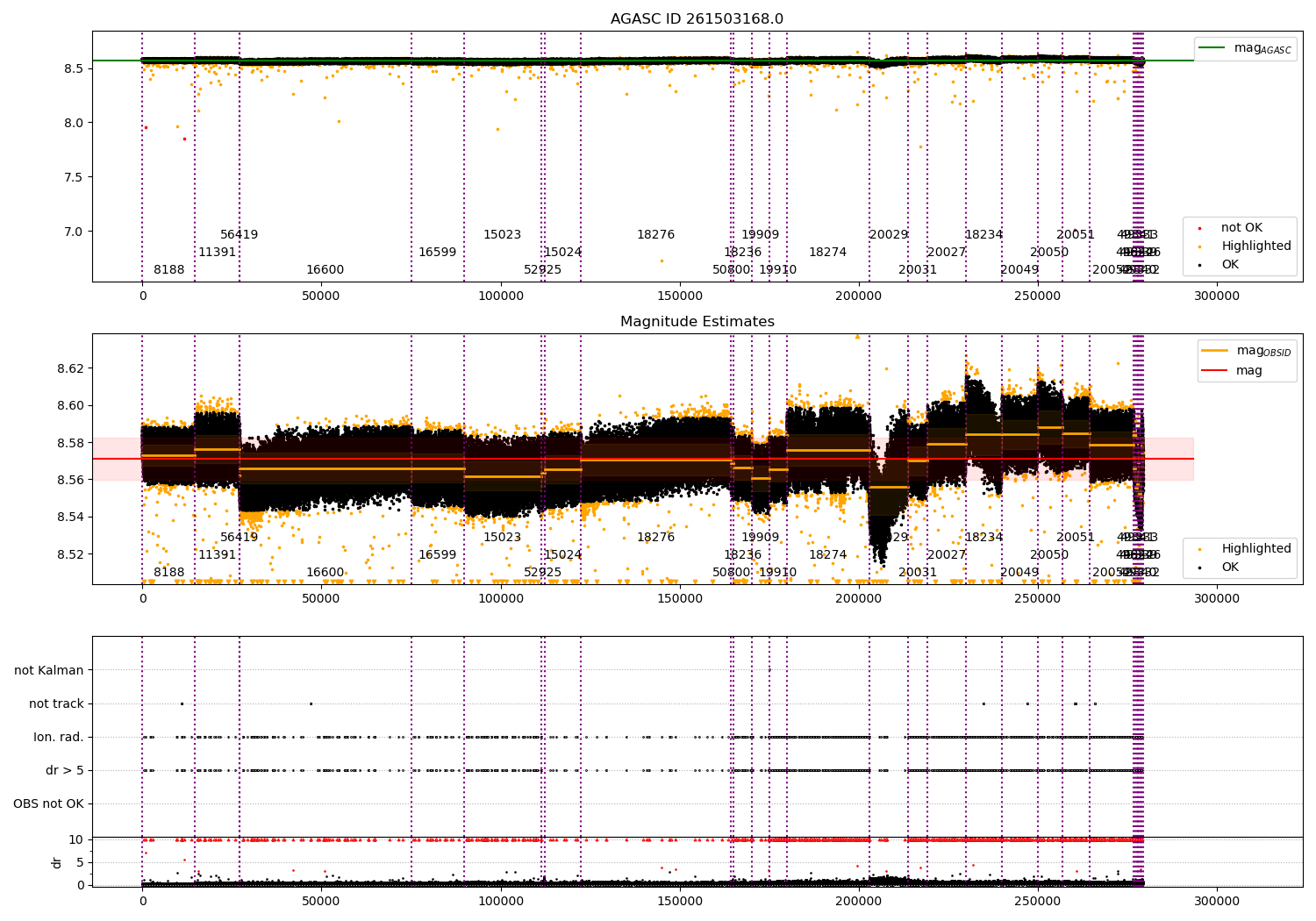Select the mag OBSID legend entry in middle plot
Image resolution: width=1316 pixels, height=921 pixels.
[1245, 351]
